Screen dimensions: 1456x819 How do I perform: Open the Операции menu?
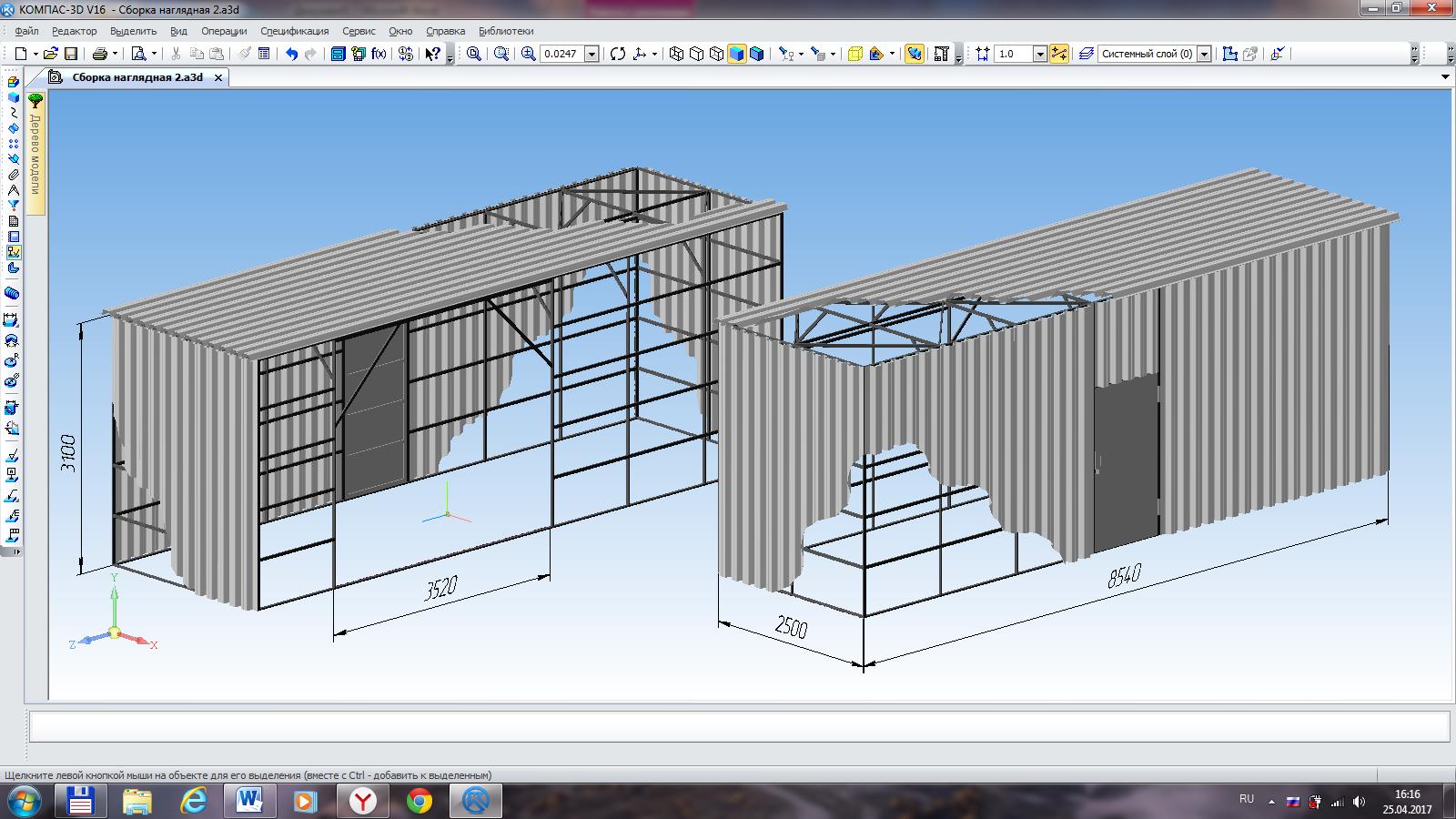point(224,31)
